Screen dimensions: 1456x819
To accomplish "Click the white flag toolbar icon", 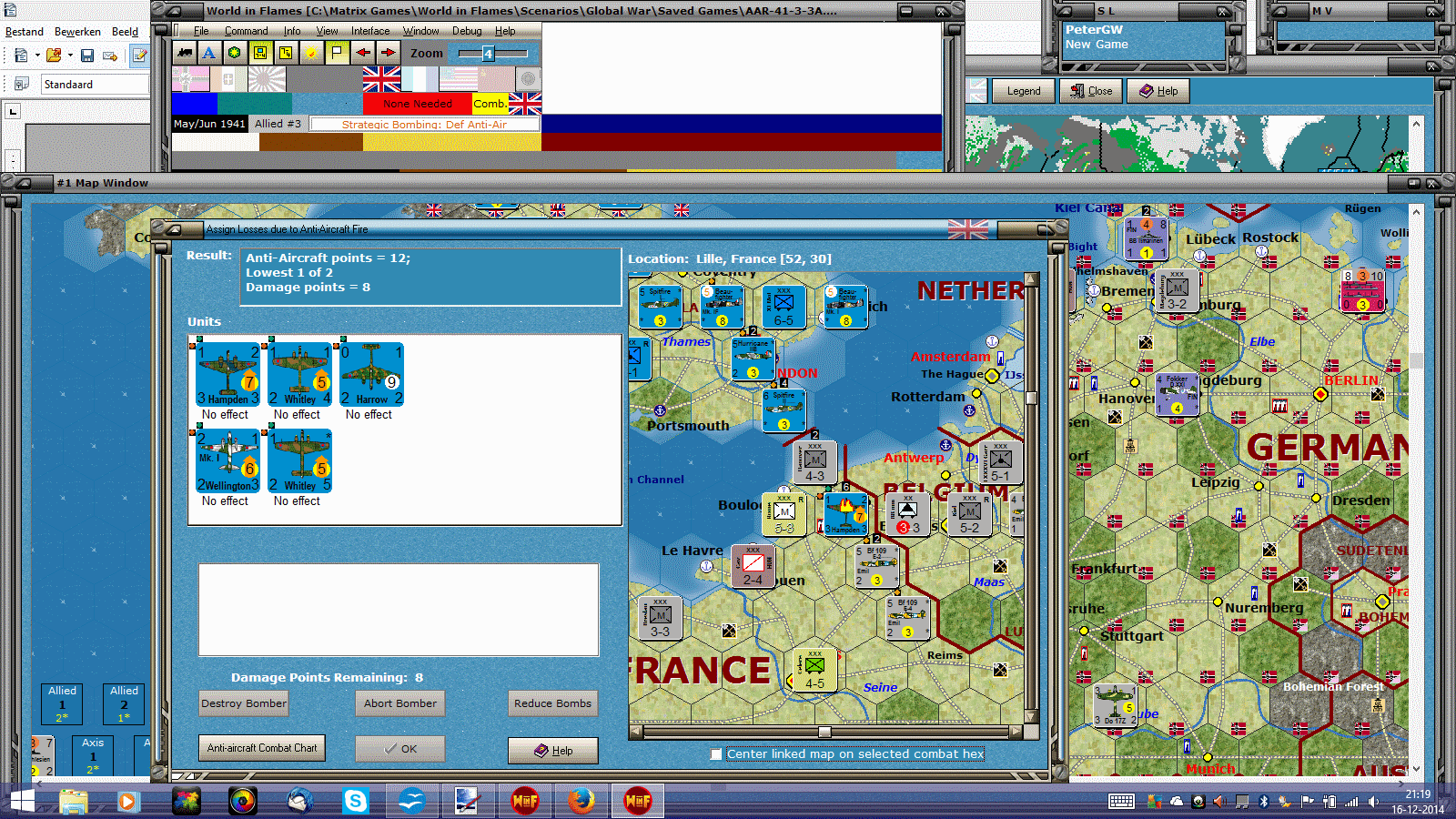I will click(337, 53).
